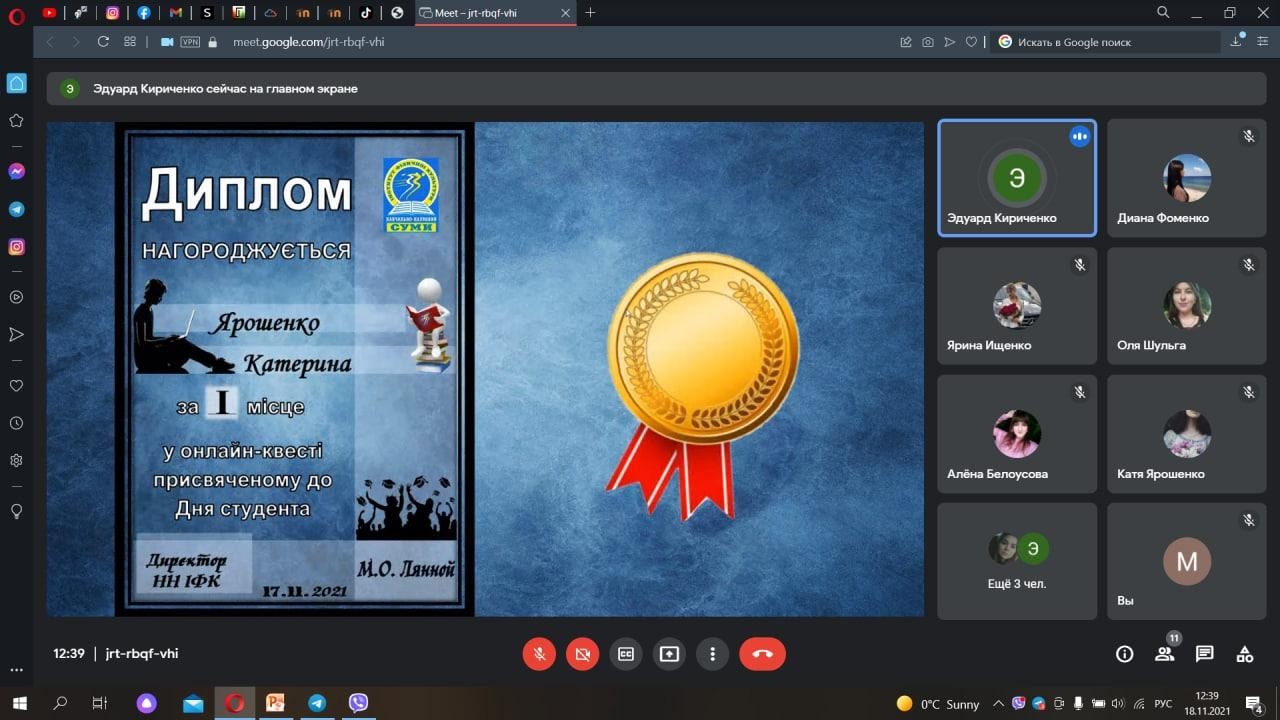The image size is (1280, 720).
Task: Open the Activities panel icon
Action: (1244, 654)
